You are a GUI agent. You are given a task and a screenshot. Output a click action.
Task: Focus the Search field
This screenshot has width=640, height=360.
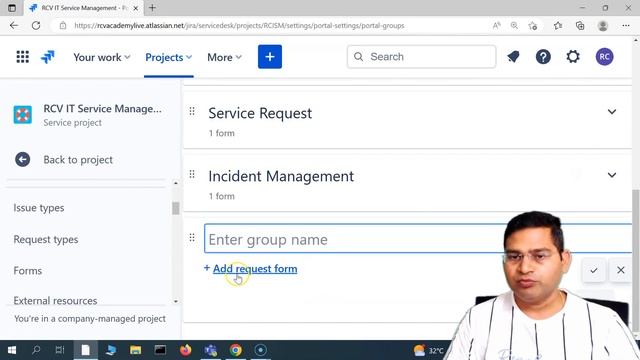422,57
